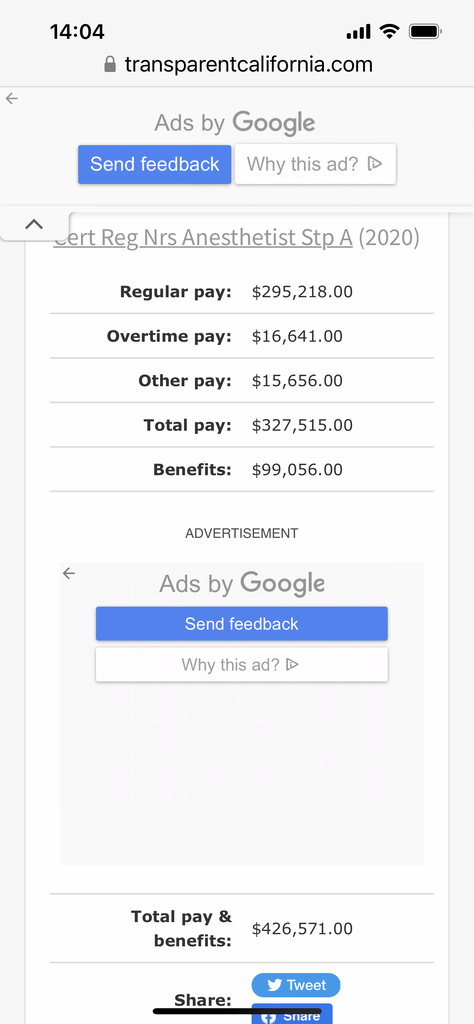Tap the battery icon in status bar
This screenshot has width=474, height=1024.
(426, 31)
